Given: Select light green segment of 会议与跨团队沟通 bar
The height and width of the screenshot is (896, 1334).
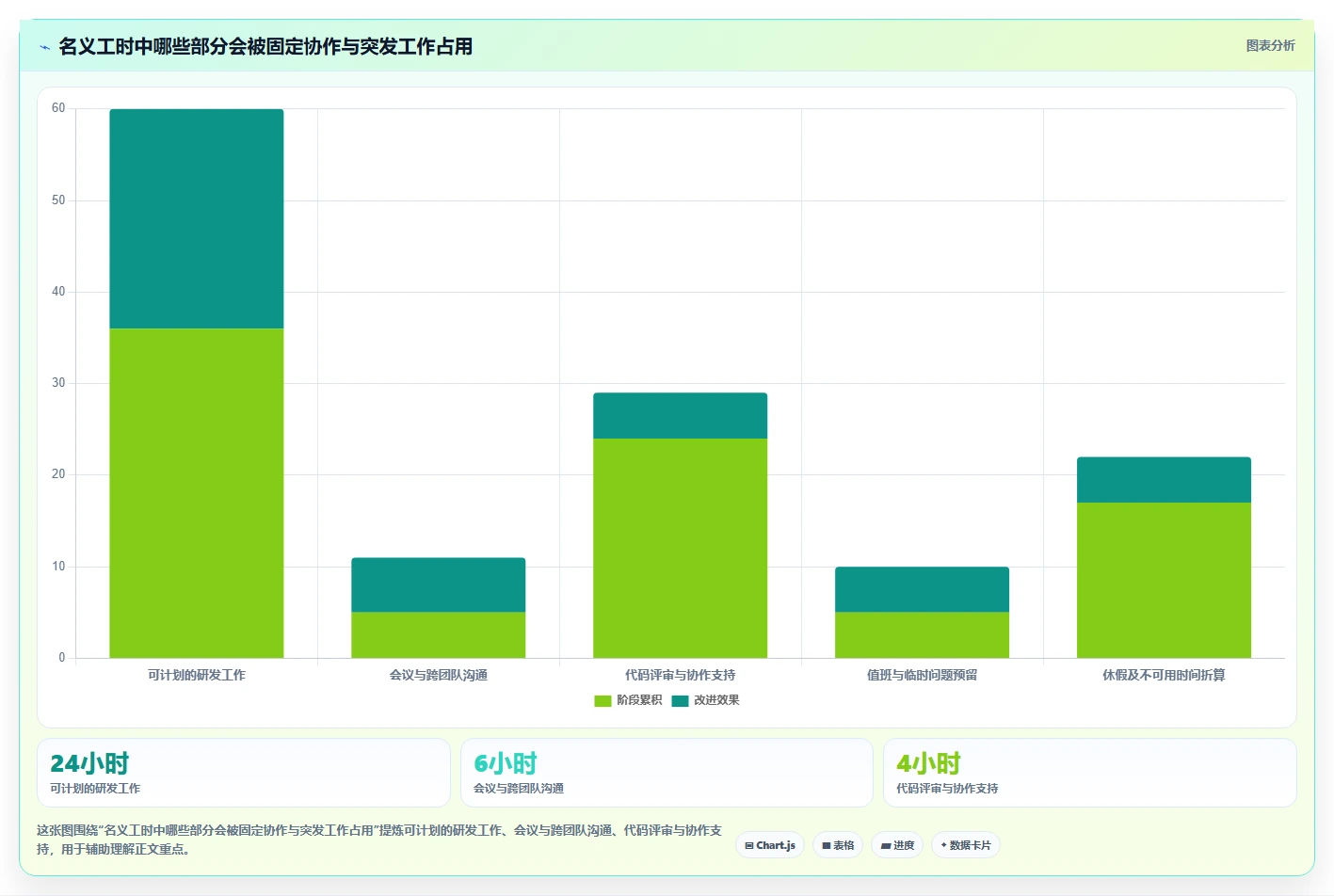Looking at the screenshot, I should point(439,635).
